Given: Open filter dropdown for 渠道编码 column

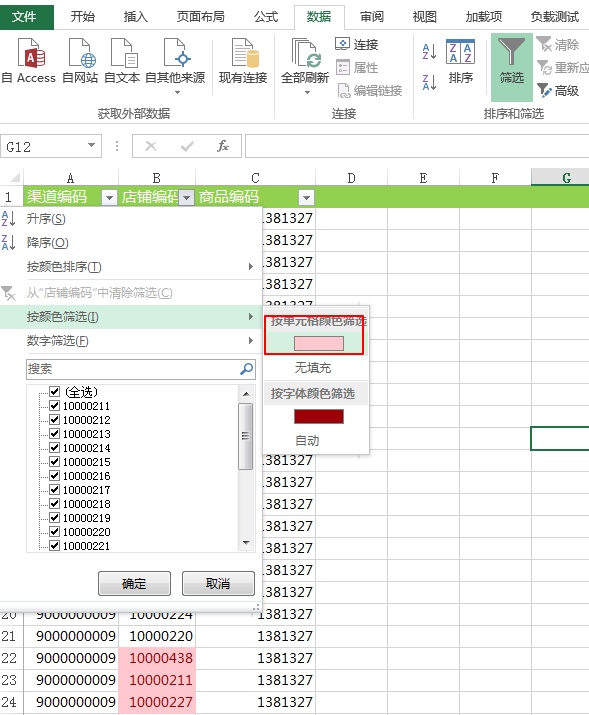Looking at the screenshot, I should [109, 197].
